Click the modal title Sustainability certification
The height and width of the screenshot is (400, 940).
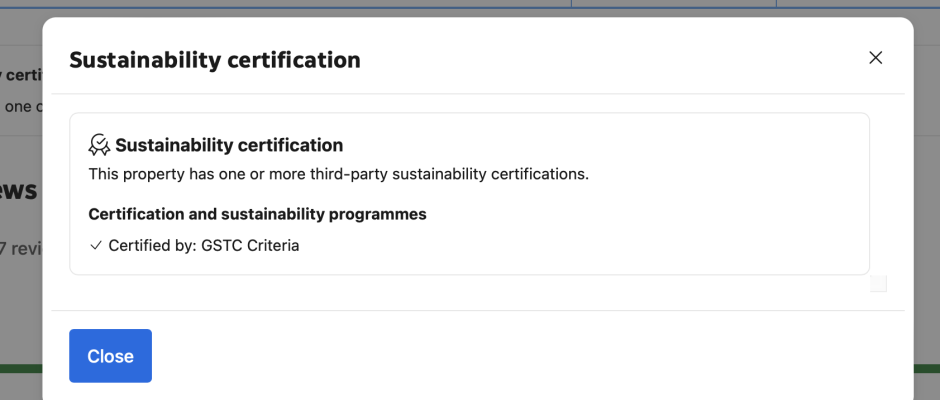click(x=215, y=60)
